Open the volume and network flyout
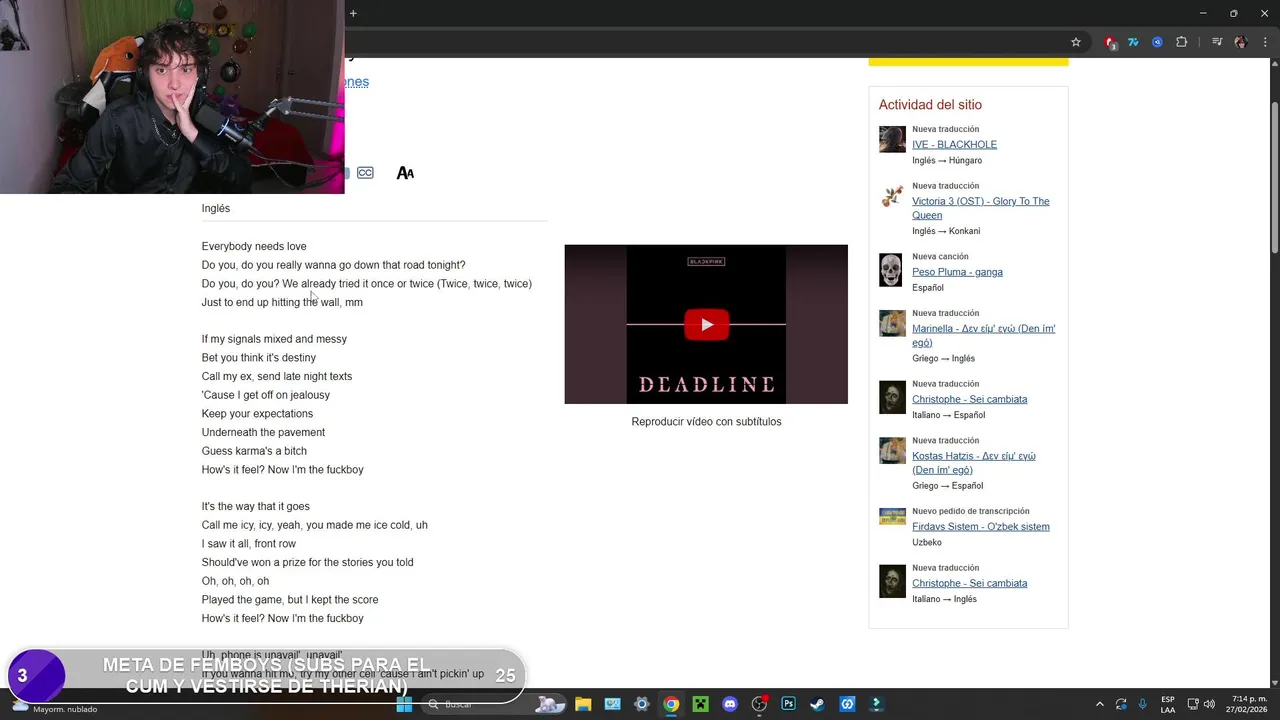Viewport: 1280px width, 720px height. point(1200,704)
